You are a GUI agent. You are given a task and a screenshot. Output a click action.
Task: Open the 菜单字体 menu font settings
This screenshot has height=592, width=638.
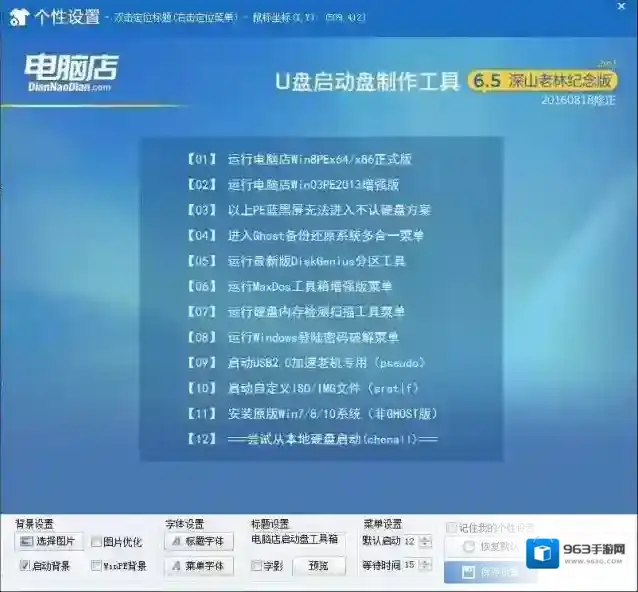pos(199,566)
